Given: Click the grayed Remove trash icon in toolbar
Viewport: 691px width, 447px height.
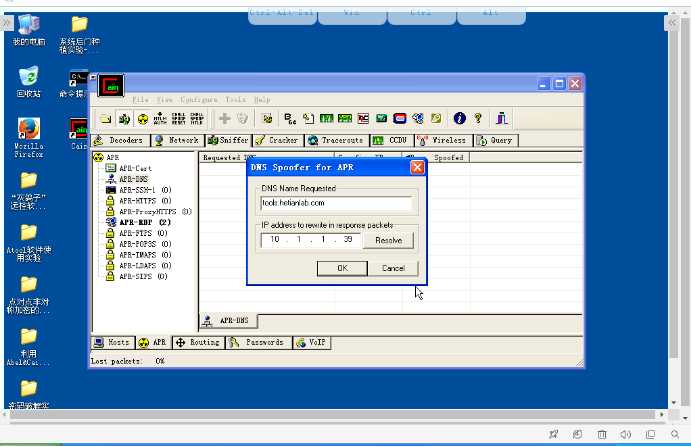Looking at the screenshot, I should point(243,119).
